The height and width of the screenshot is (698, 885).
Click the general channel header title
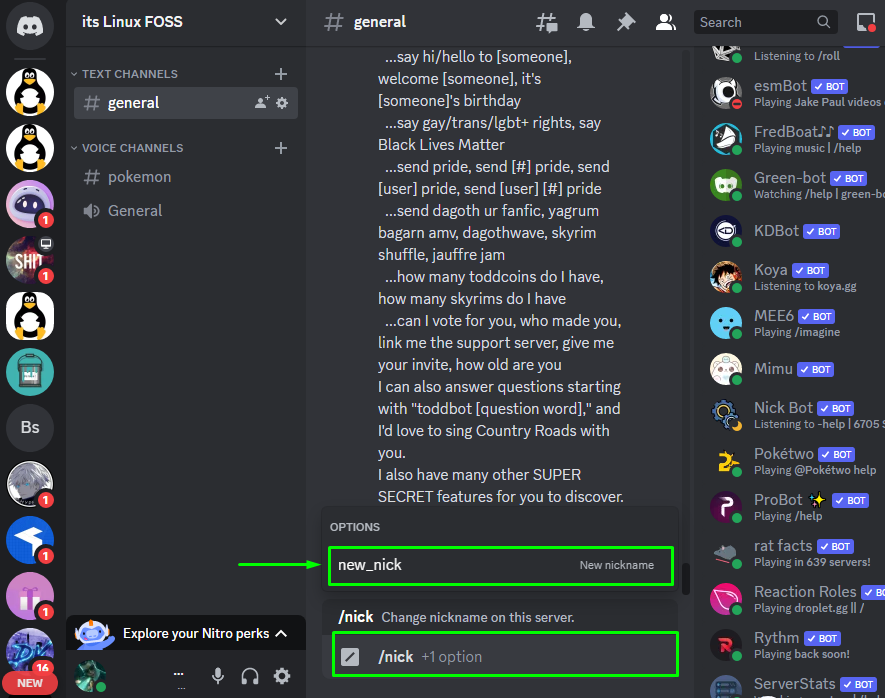(x=379, y=22)
